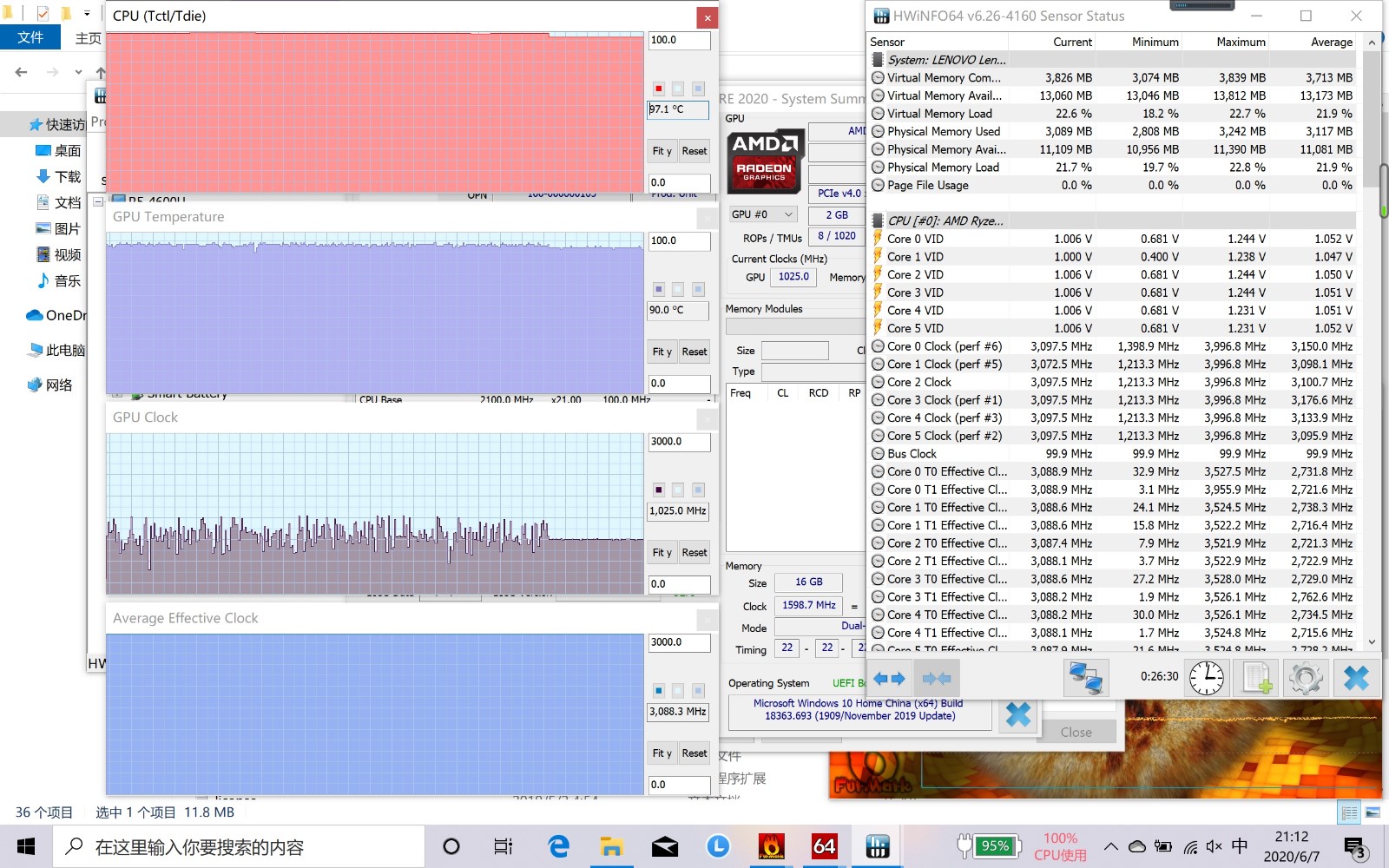Go up one folder level in Explorer
The image size is (1389, 868).
click(101, 72)
